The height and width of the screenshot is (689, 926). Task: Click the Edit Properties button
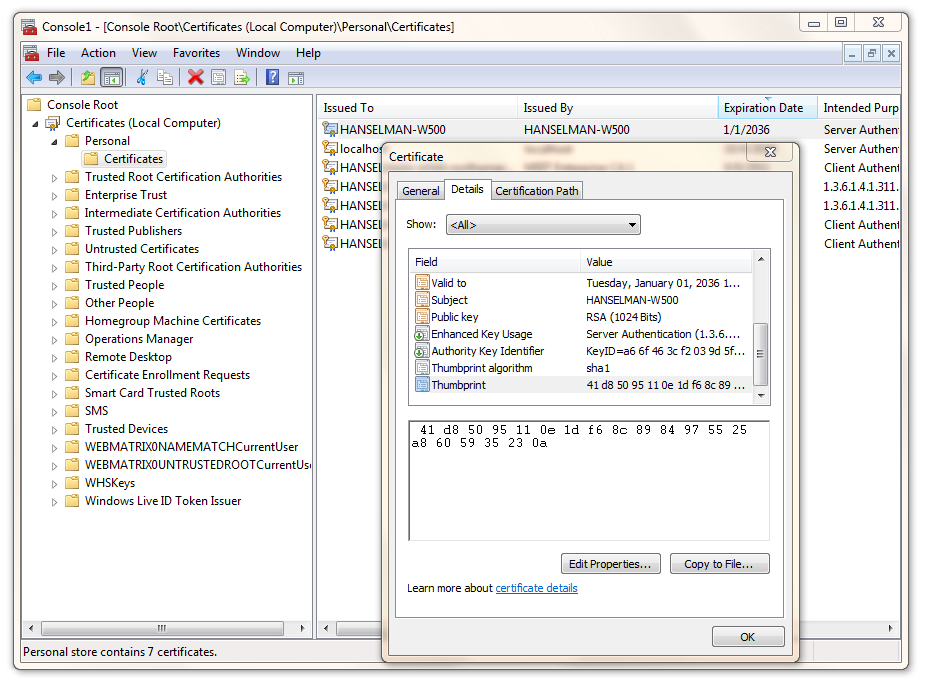click(x=610, y=563)
